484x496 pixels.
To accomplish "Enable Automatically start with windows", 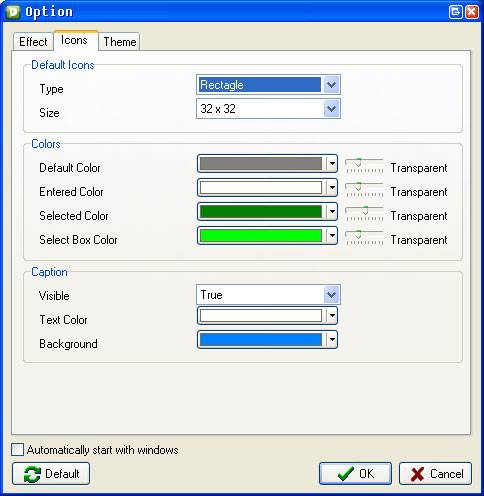I will 17,449.
